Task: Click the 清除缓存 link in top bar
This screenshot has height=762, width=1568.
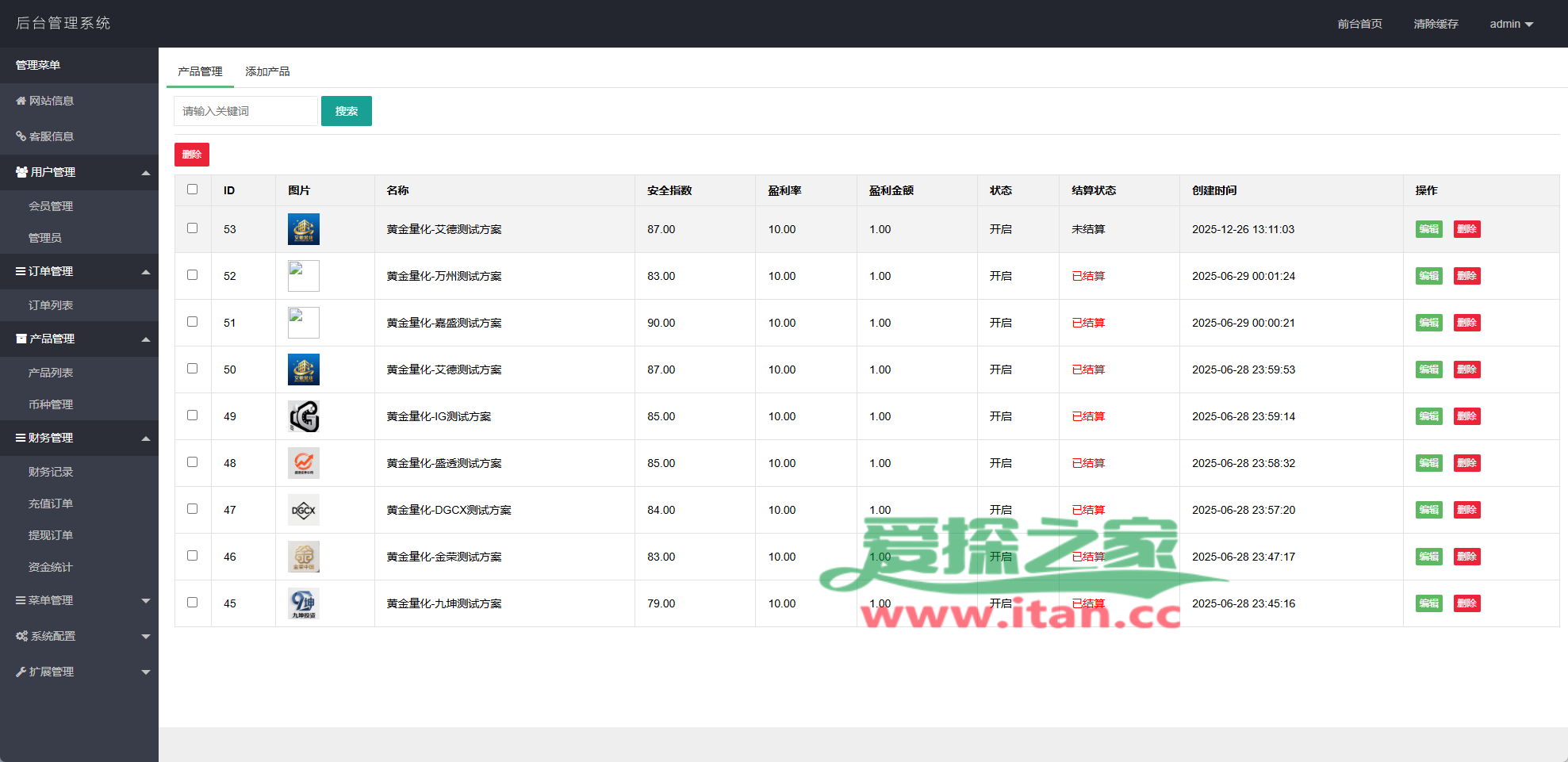Action: click(x=1436, y=24)
